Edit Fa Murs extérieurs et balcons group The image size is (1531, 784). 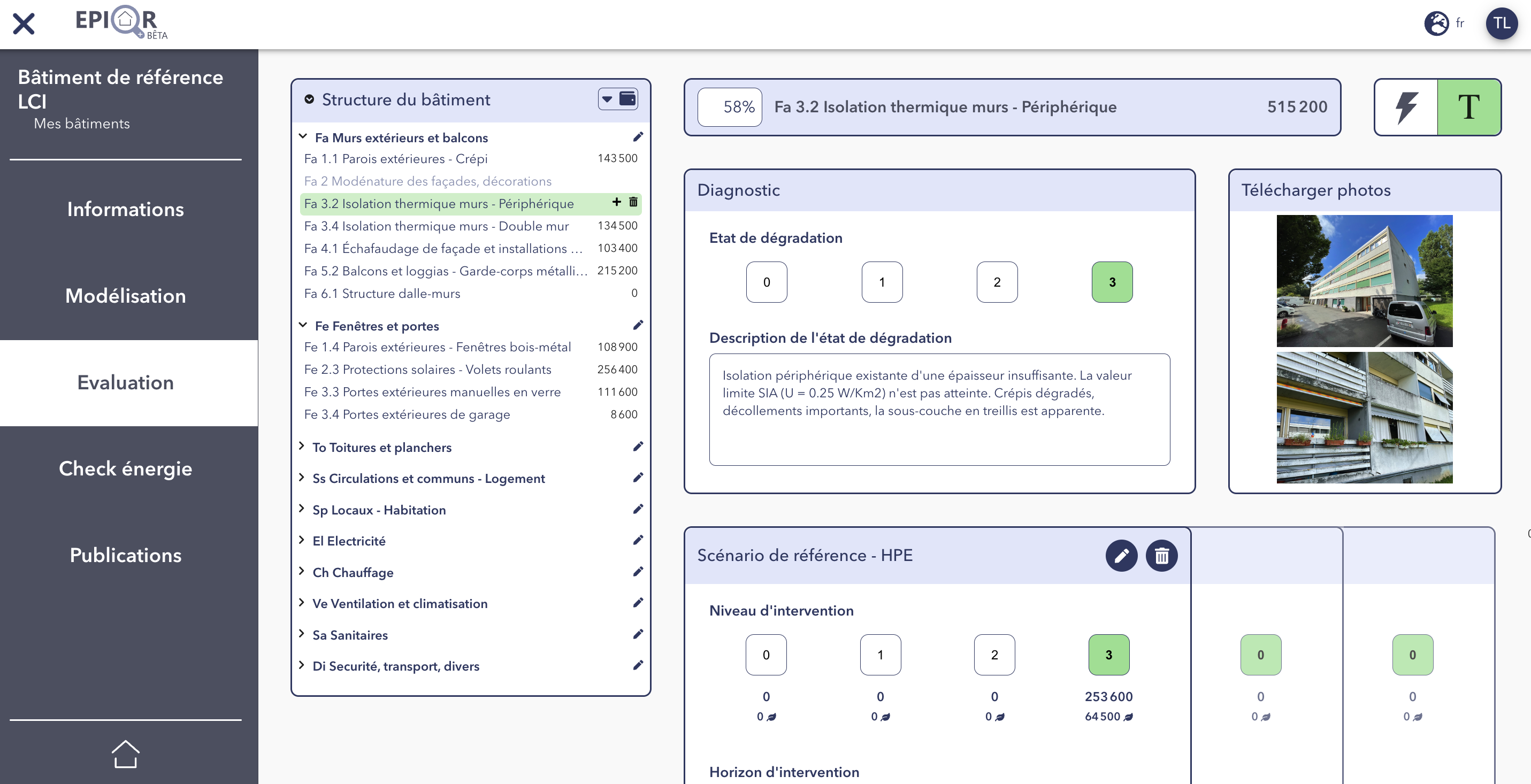[638, 137]
